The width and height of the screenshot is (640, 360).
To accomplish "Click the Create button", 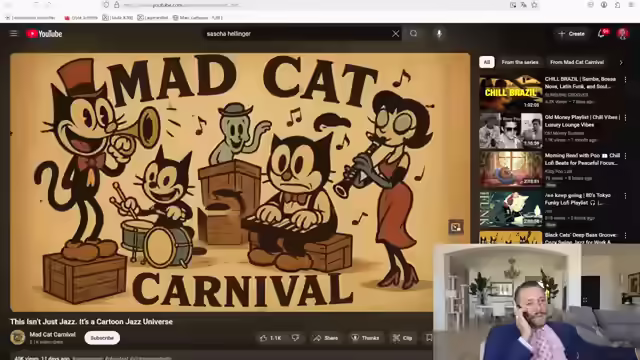I will click(x=571, y=34).
